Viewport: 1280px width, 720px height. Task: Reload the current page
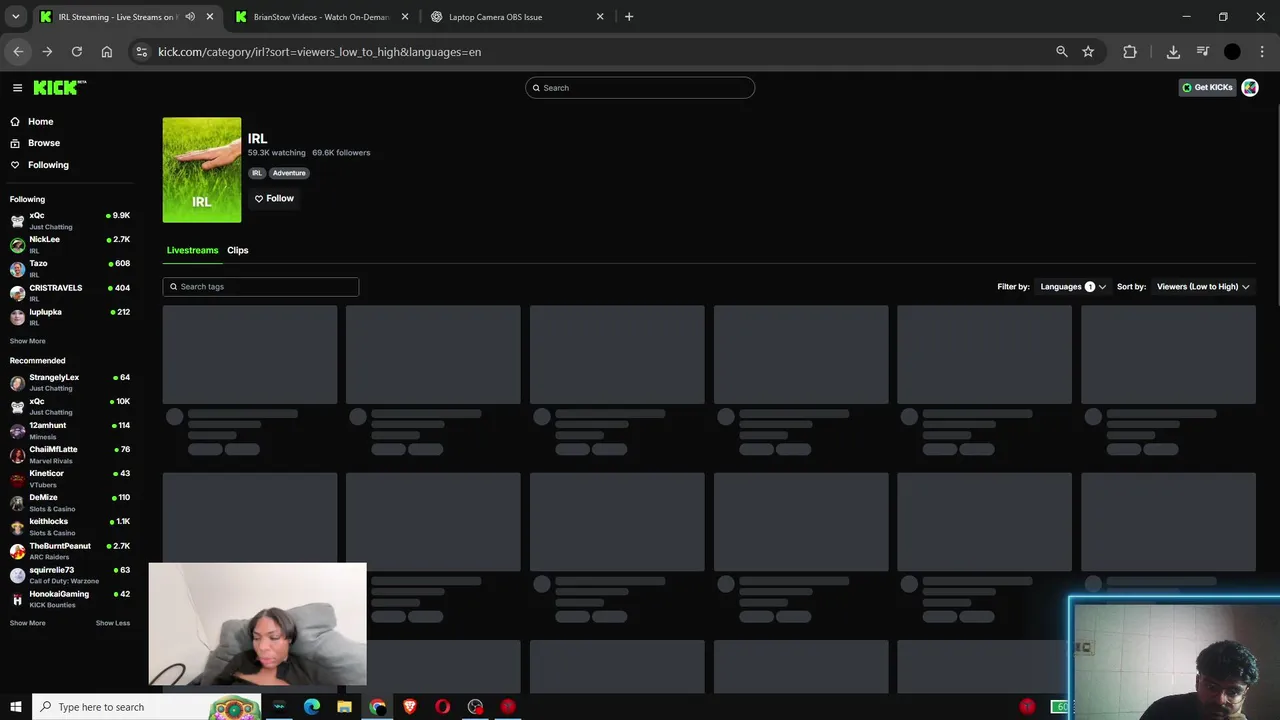point(77,52)
